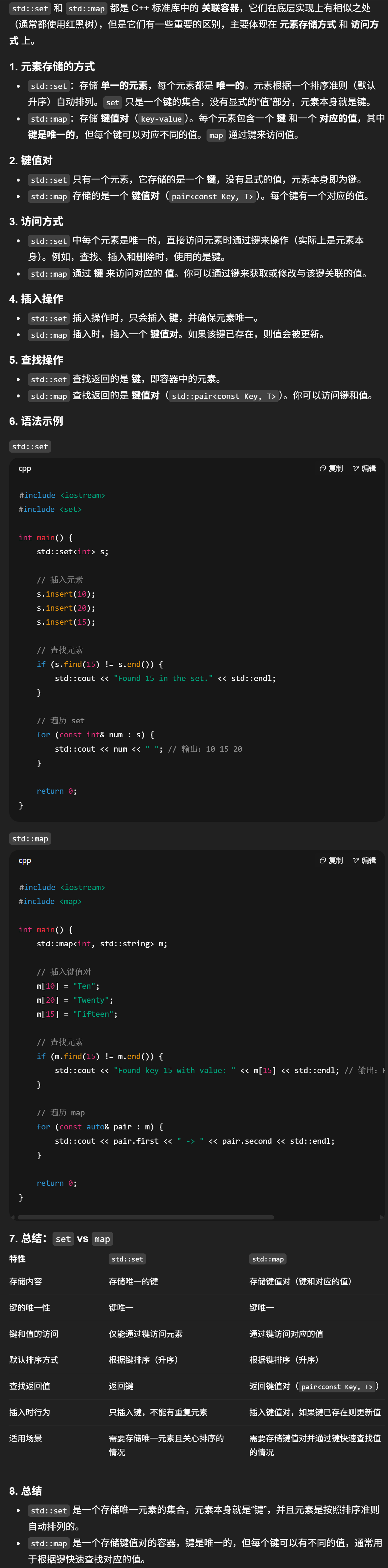Click the horizontal scrollbar in std::map code block
388x1568 pixels.
coord(146,1217)
